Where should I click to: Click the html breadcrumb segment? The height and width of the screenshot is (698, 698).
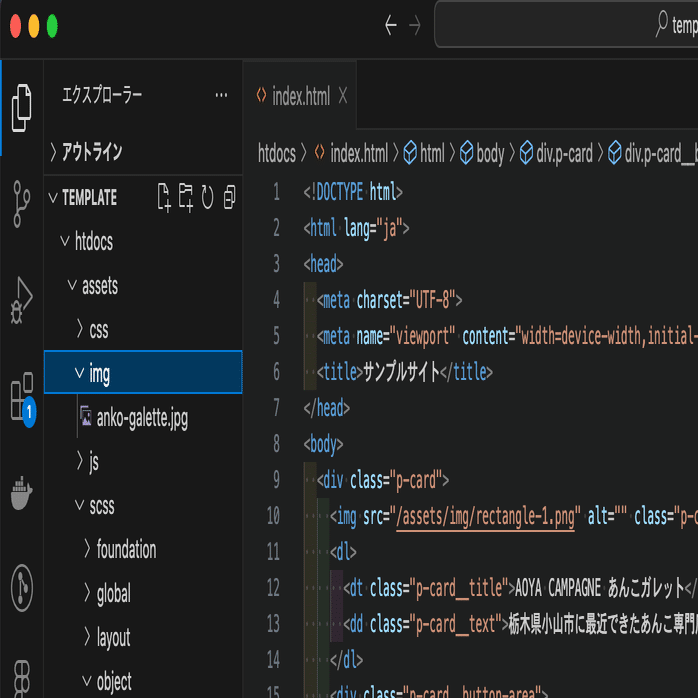(424, 153)
